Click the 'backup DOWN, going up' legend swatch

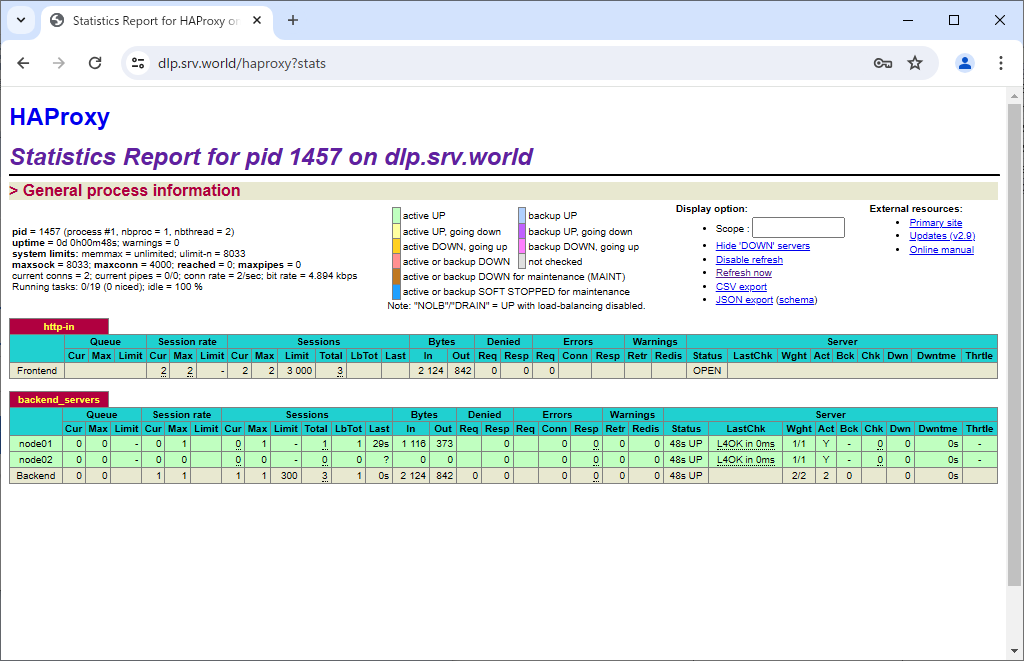click(x=522, y=246)
